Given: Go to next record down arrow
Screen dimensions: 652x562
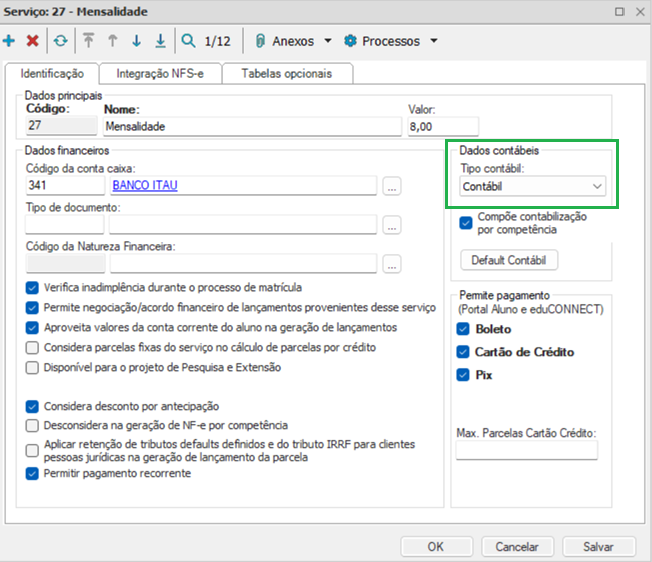Looking at the screenshot, I should pyautogui.click(x=136, y=41).
